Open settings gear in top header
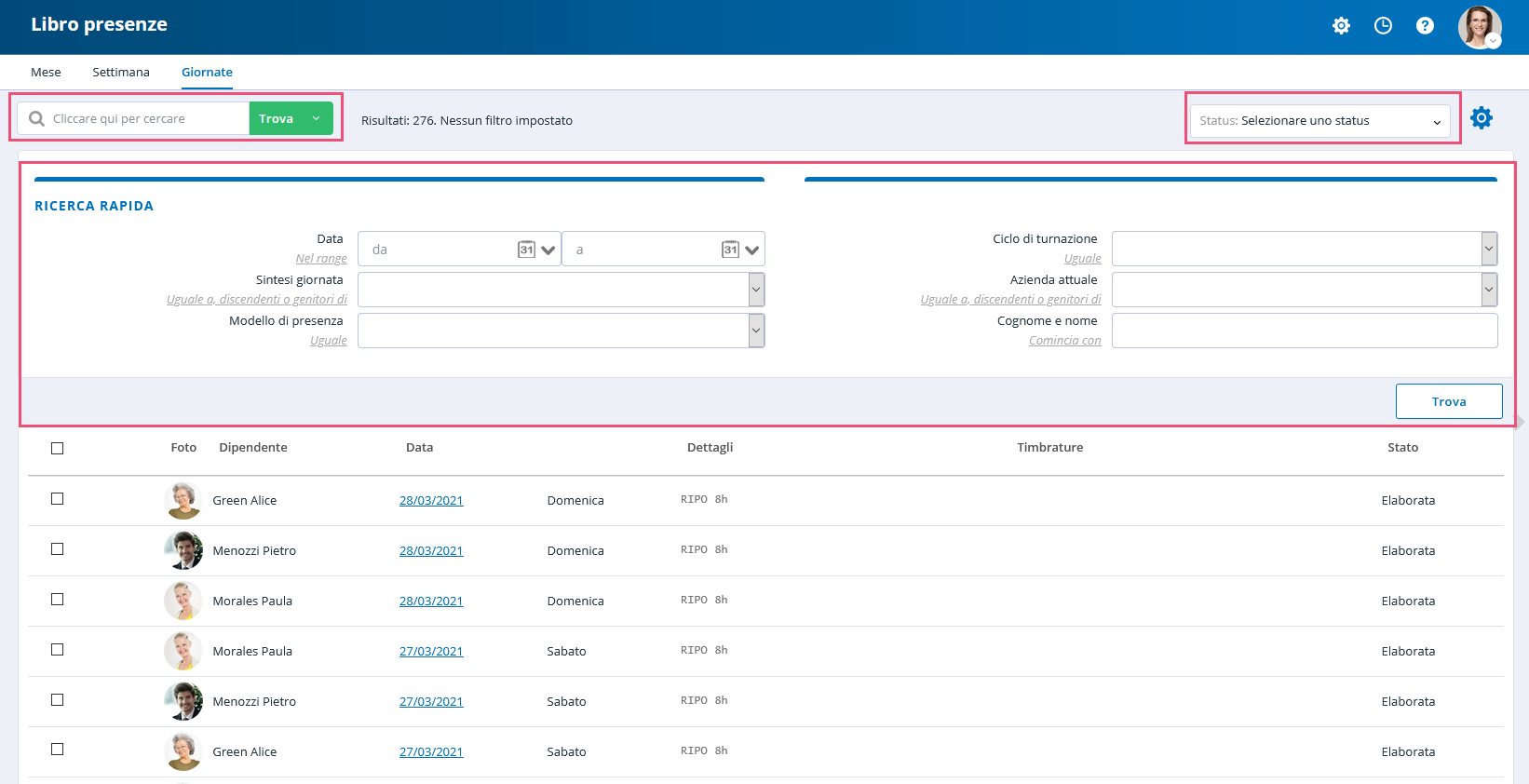Screen dimensions: 1529x784 [1341, 26]
